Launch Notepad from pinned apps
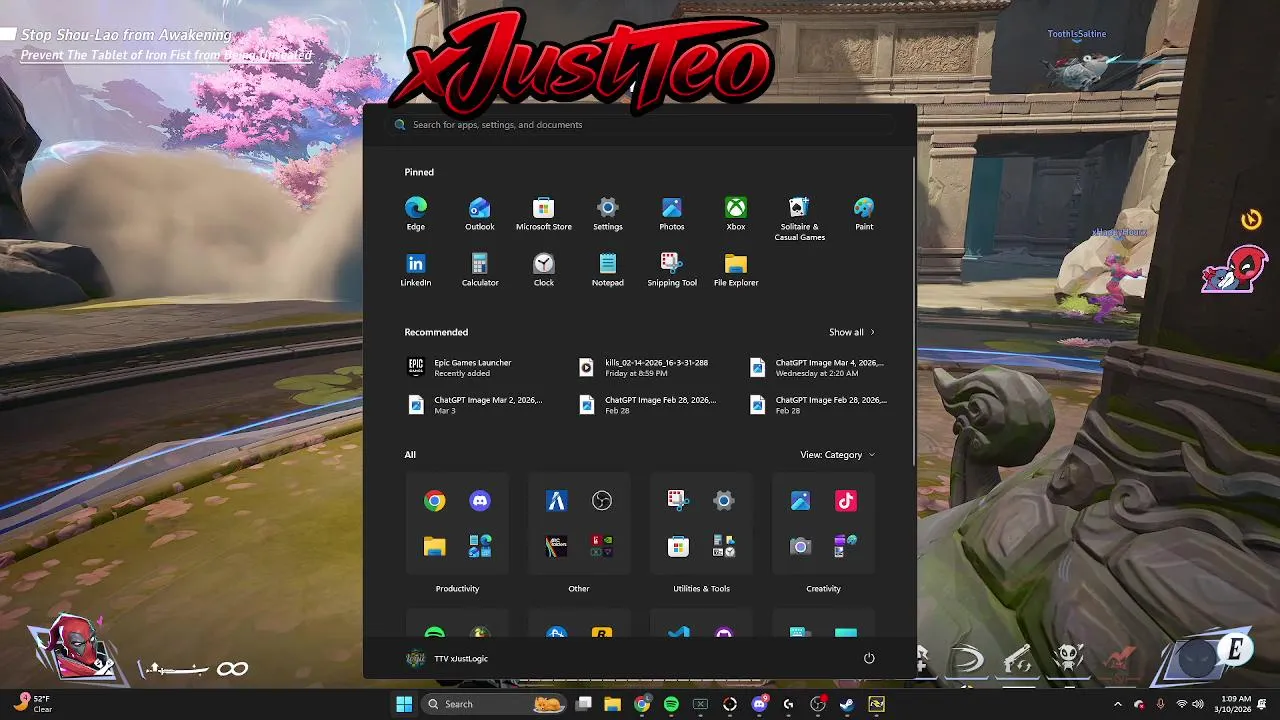 coord(607,269)
